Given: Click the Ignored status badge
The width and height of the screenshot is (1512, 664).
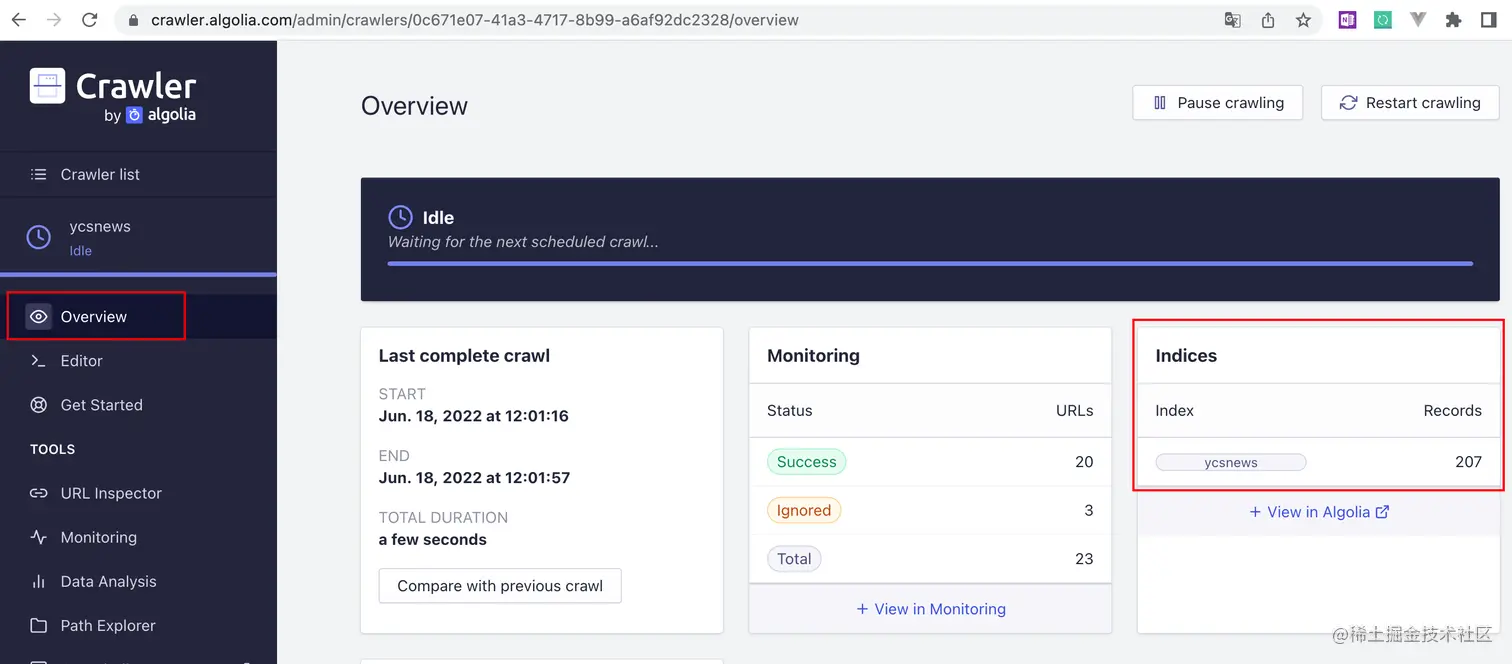Looking at the screenshot, I should coord(804,510).
